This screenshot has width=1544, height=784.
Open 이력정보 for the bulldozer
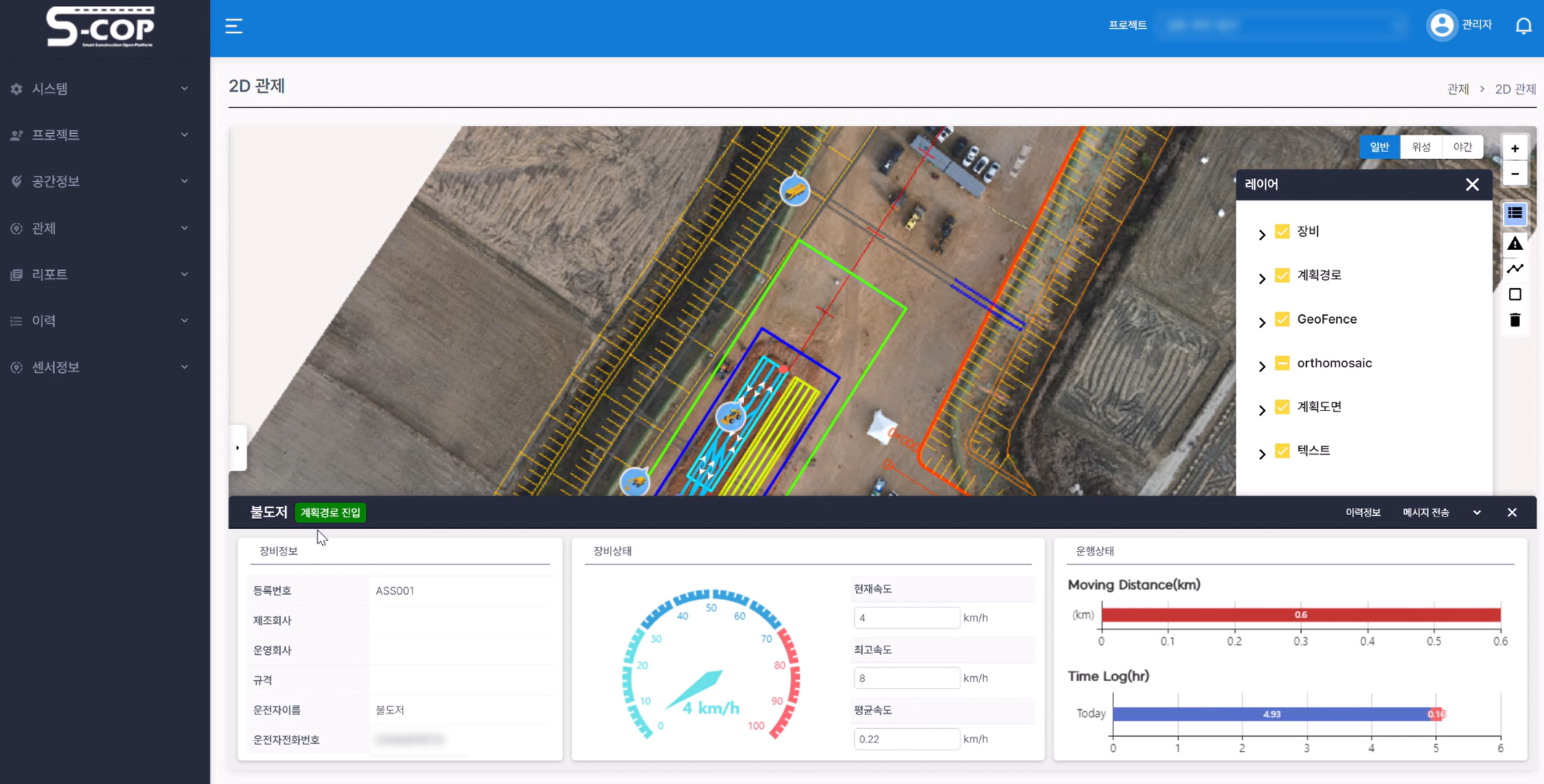pyautogui.click(x=1362, y=512)
